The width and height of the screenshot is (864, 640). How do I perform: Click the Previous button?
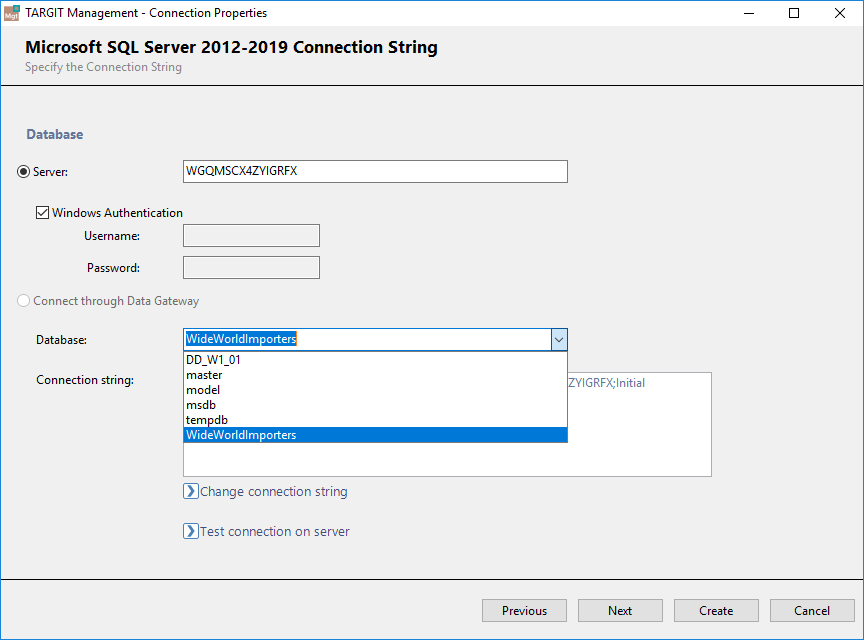pos(524,611)
